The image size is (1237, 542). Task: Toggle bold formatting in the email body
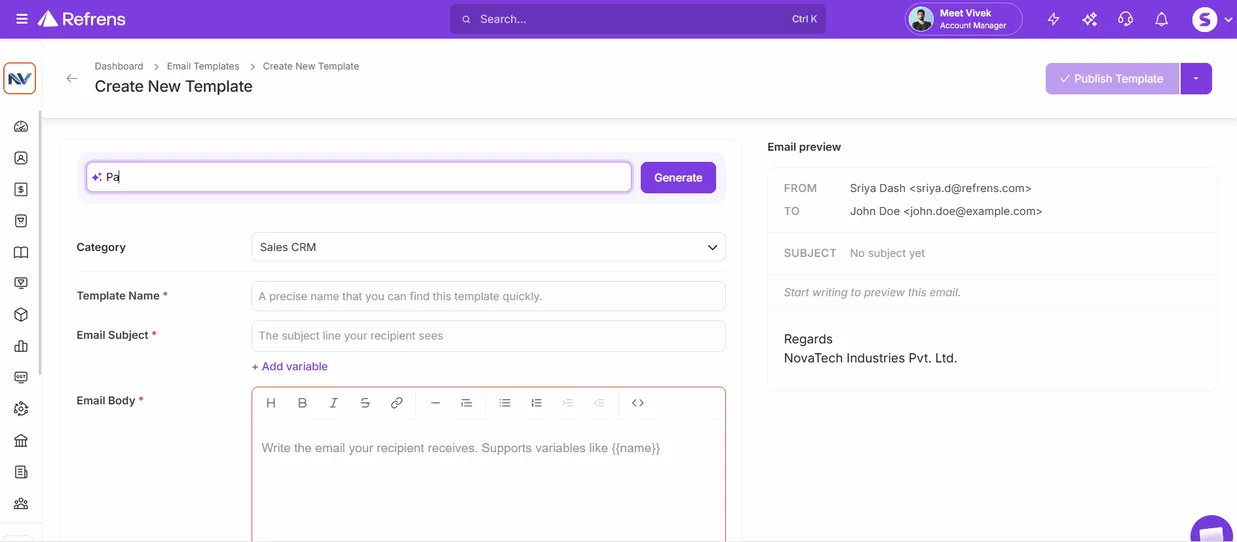[x=302, y=403]
